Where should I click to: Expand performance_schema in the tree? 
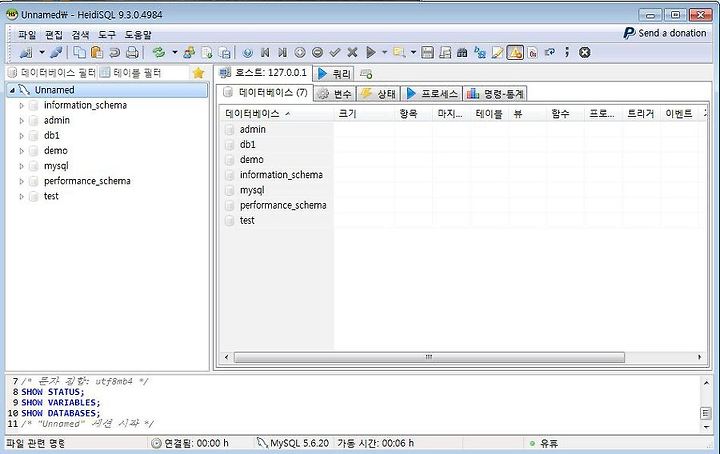(21, 181)
